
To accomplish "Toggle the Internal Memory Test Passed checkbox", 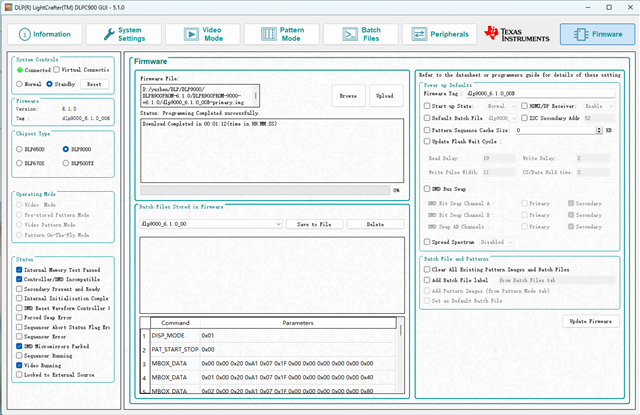I will pos(19,270).
